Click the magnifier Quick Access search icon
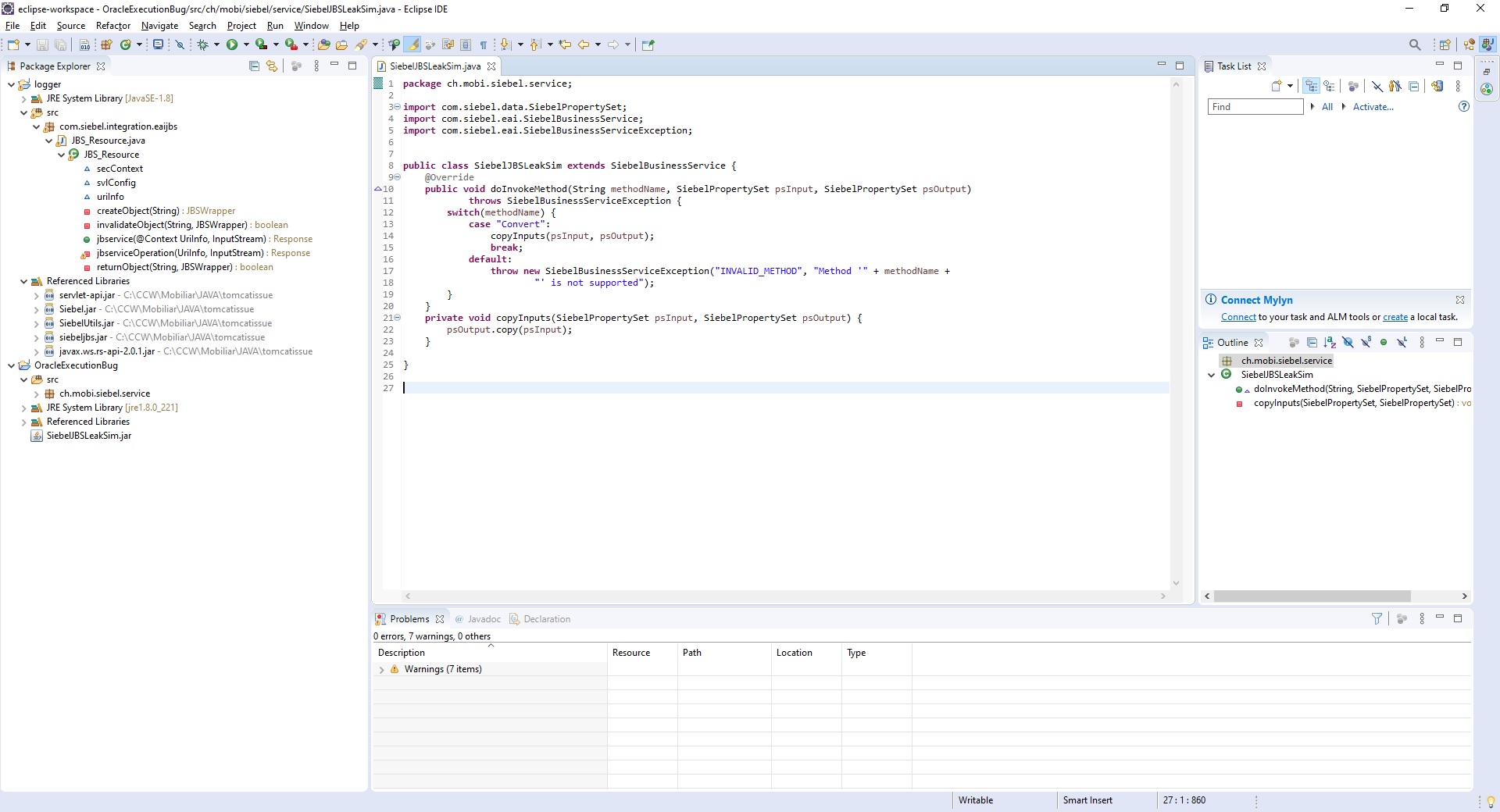The width and height of the screenshot is (1500, 812). [x=1415, y=45]
